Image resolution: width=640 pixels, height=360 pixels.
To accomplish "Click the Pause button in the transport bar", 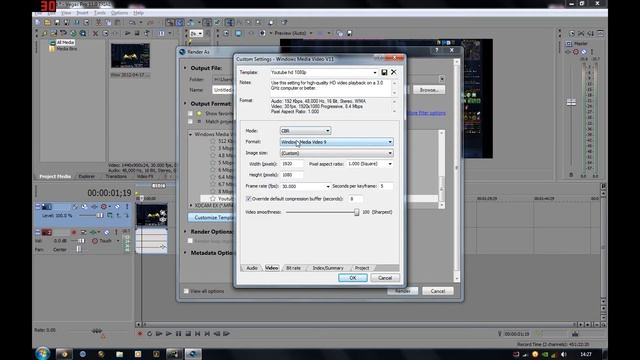I will click(x=178, y=334).
